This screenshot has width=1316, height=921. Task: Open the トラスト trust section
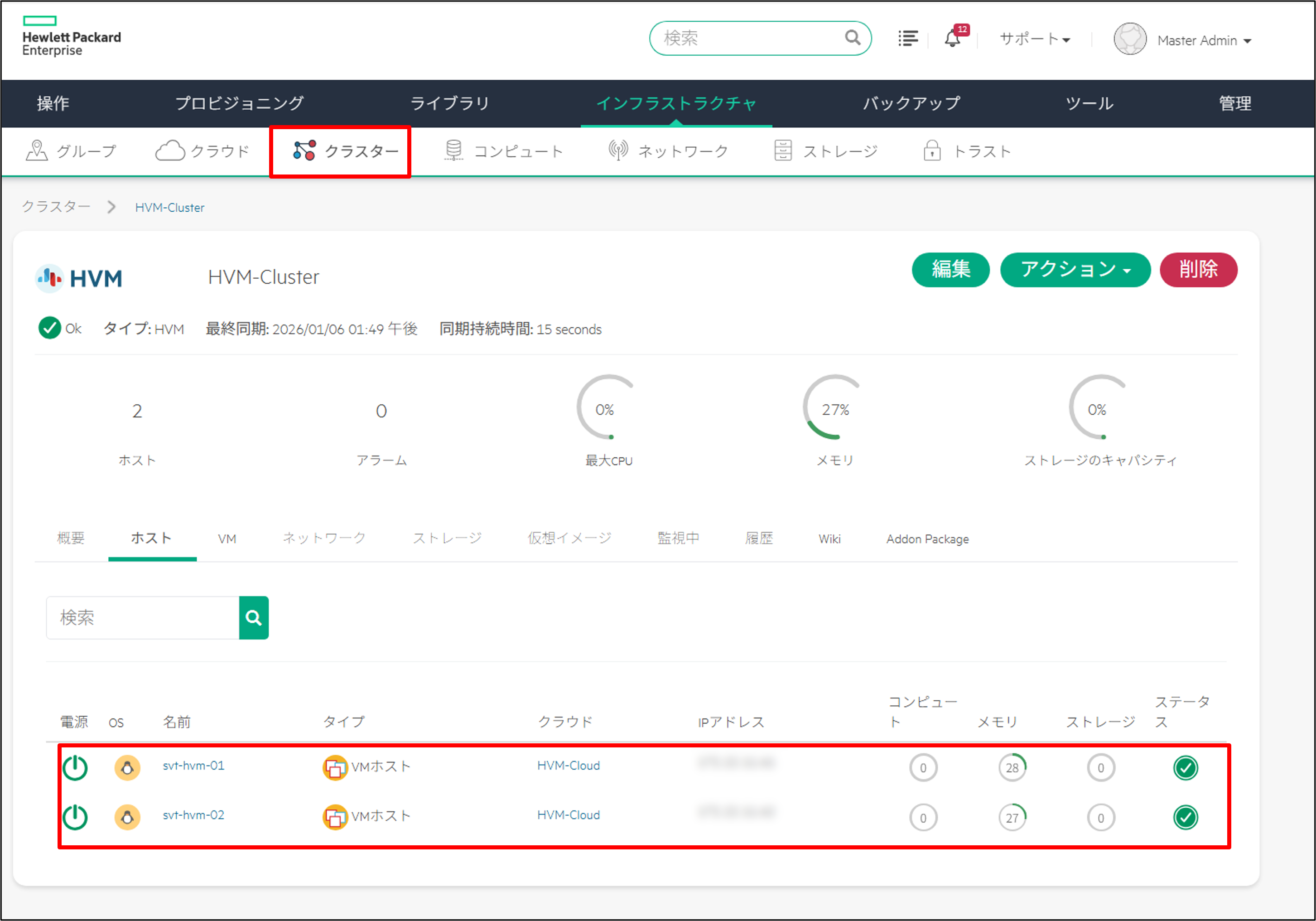coord(967,151)
